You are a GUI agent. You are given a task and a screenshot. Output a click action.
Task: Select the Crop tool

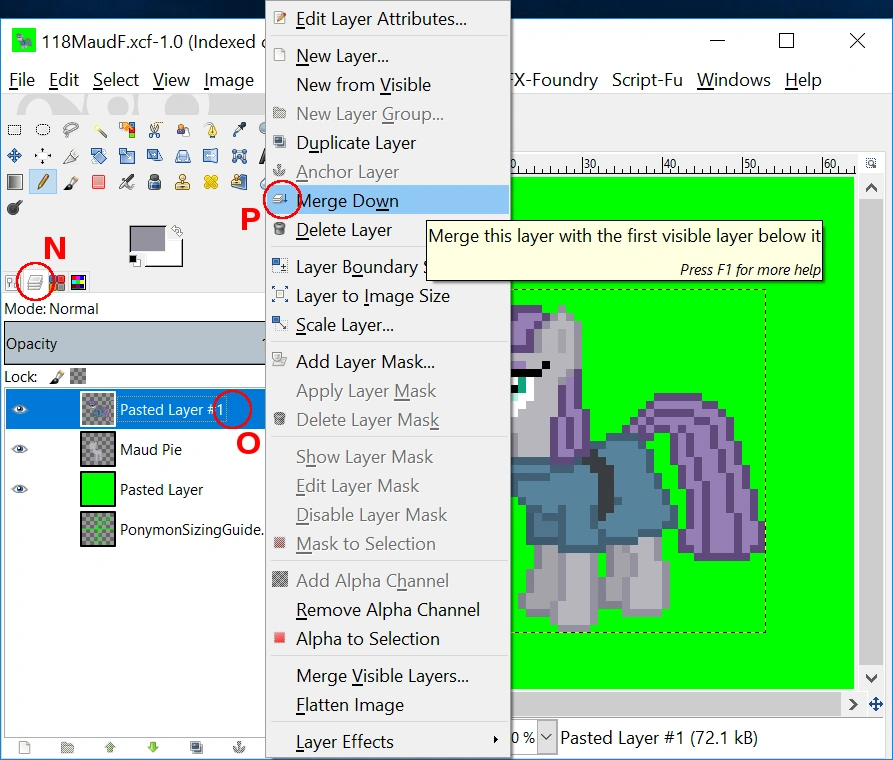pos(71,156)
